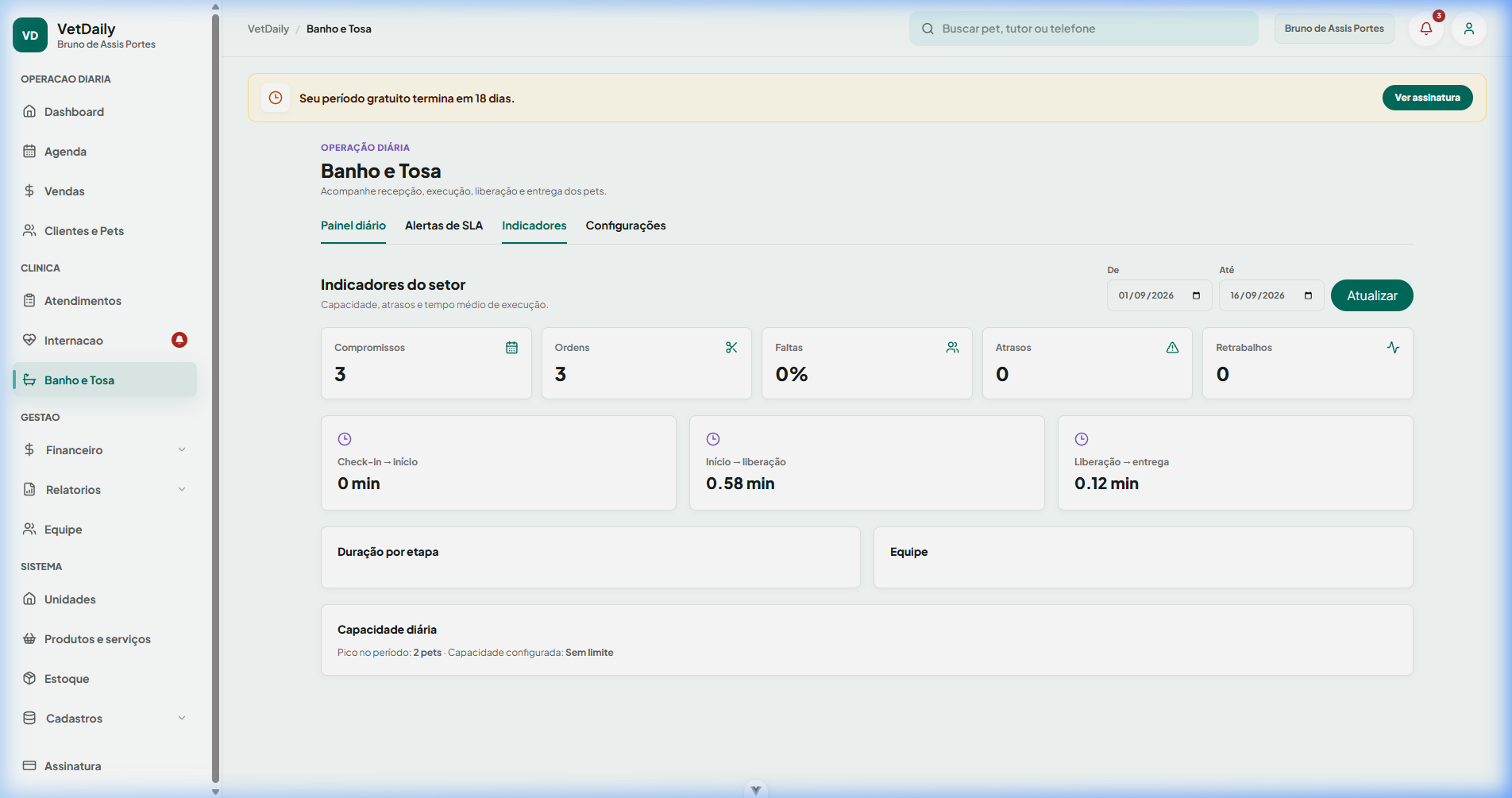The height and width of the screenshot is (798, 1512).
Task: Open Assinatura in the sidebar
Action: pyautogui.click(x=105, y=766)
